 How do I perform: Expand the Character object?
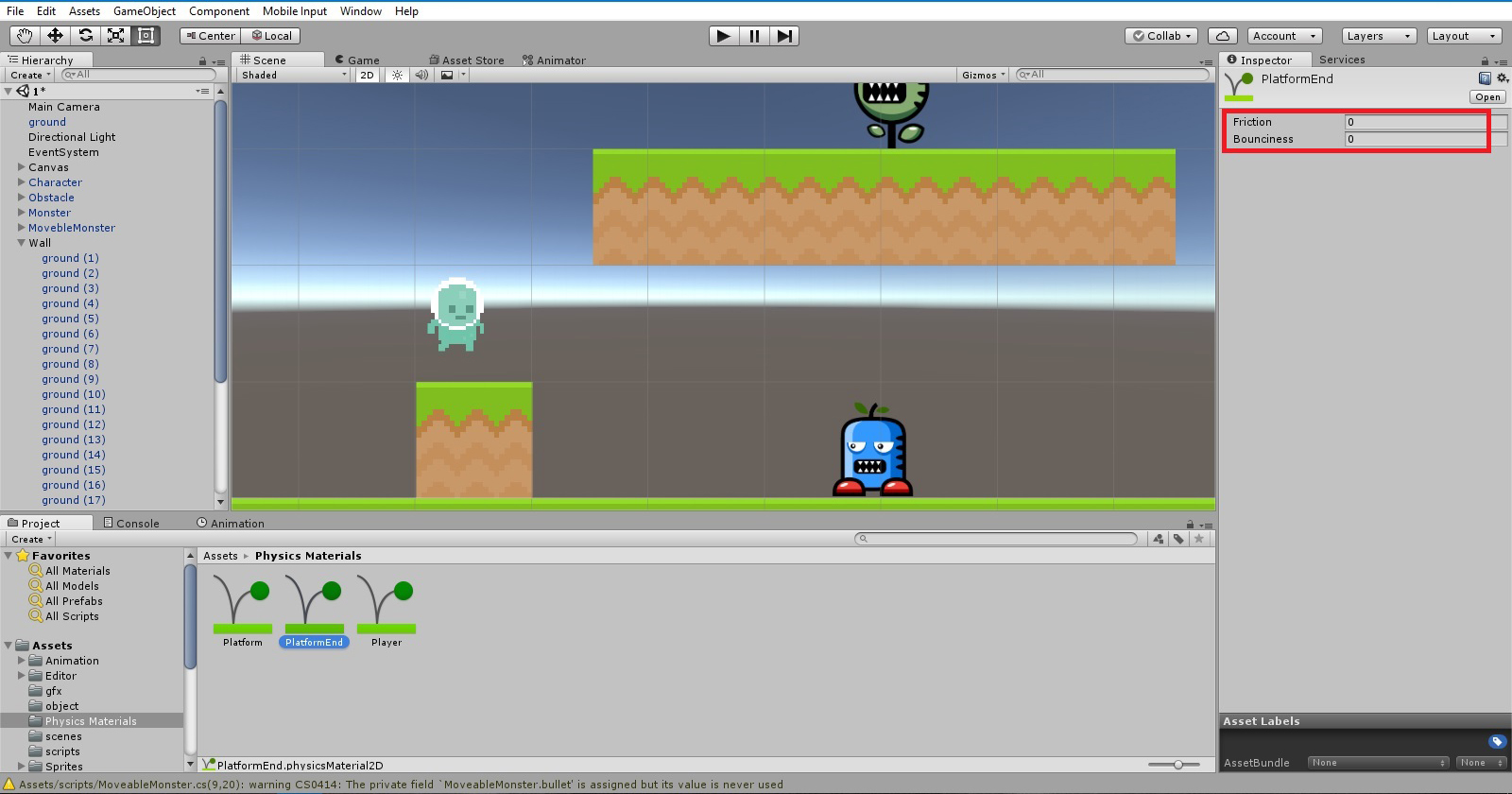click(22, 182)
